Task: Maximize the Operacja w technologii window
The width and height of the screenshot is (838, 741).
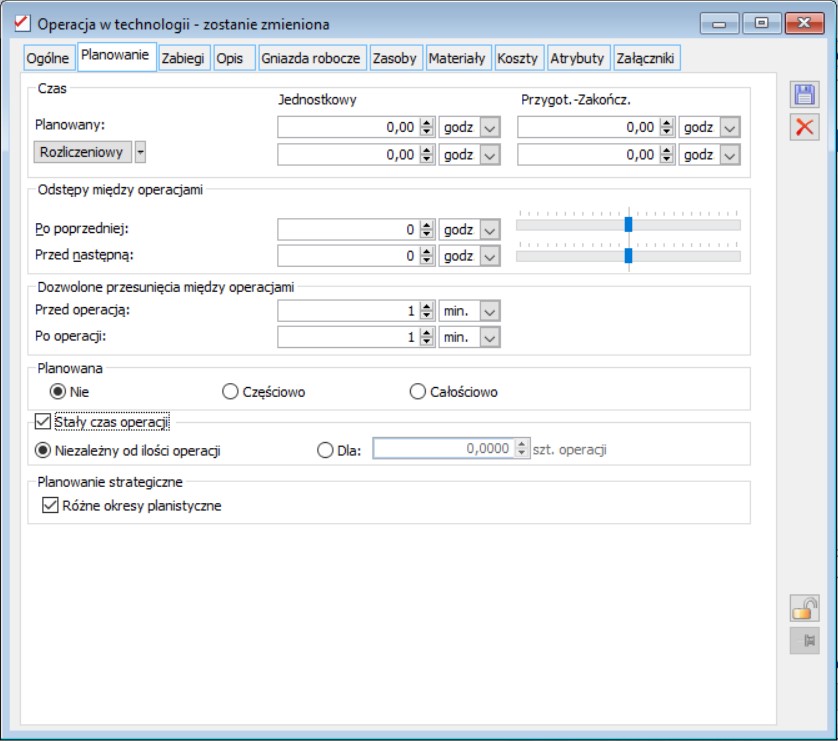Action: coord(762,24)
